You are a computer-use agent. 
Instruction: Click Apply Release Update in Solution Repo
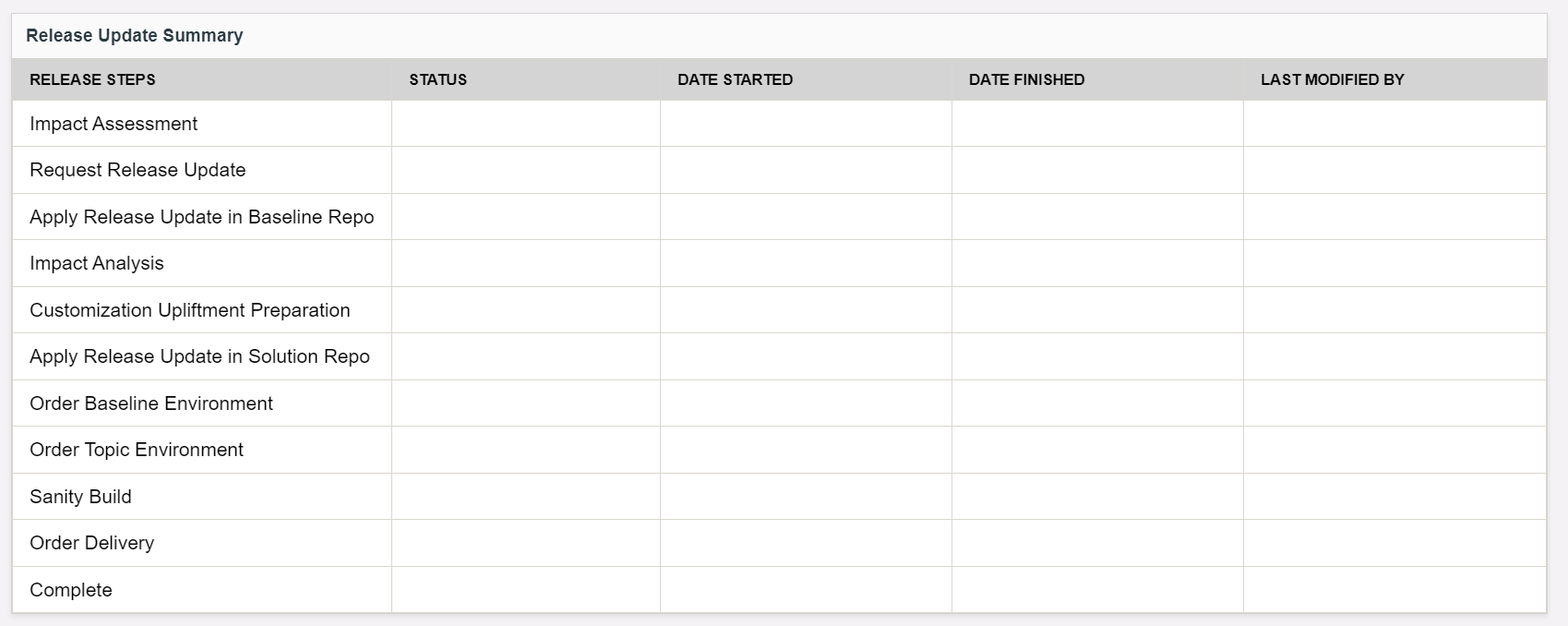pyautogui.click(x=199, y=356)
